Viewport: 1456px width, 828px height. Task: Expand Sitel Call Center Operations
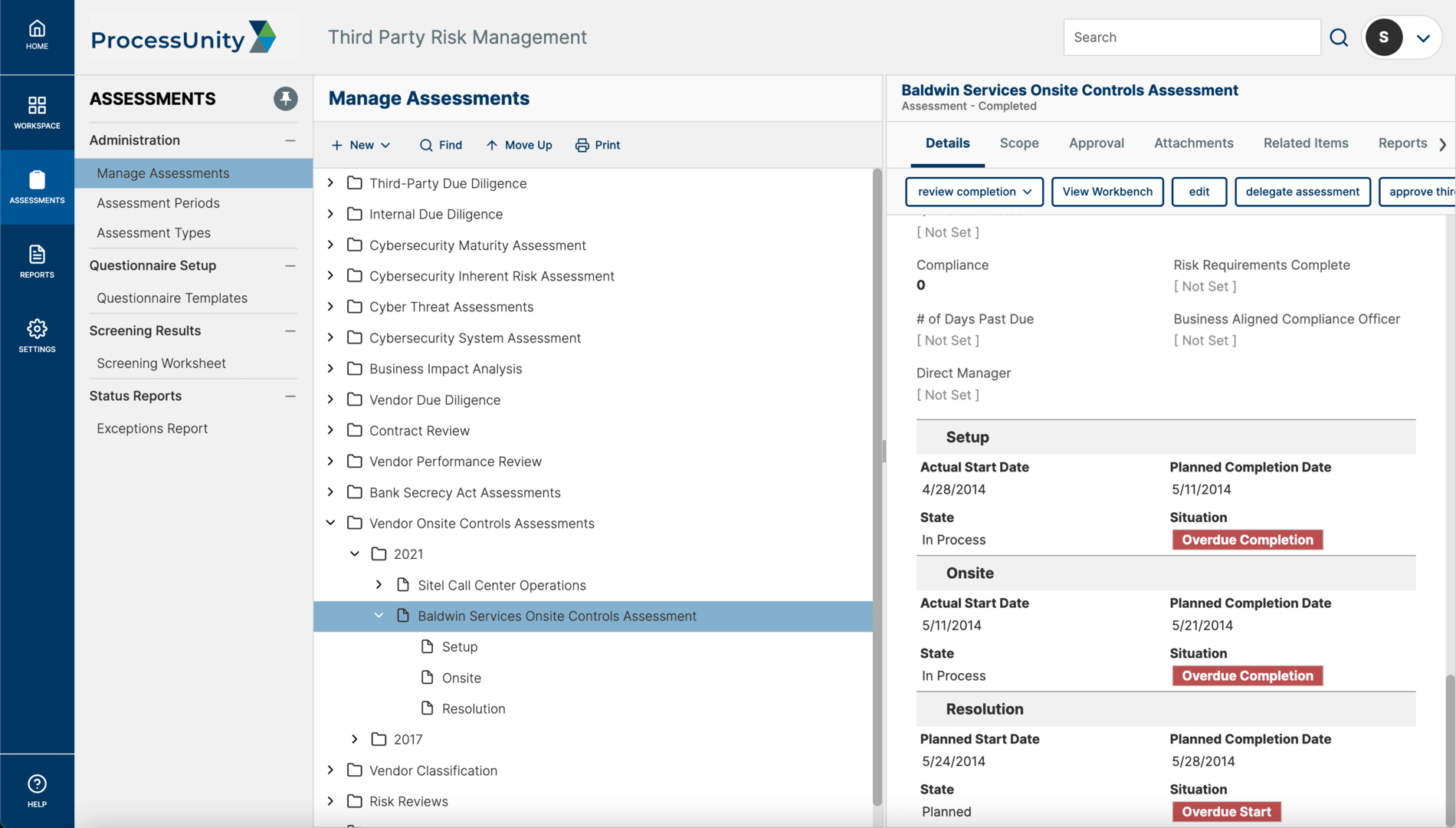379,585
